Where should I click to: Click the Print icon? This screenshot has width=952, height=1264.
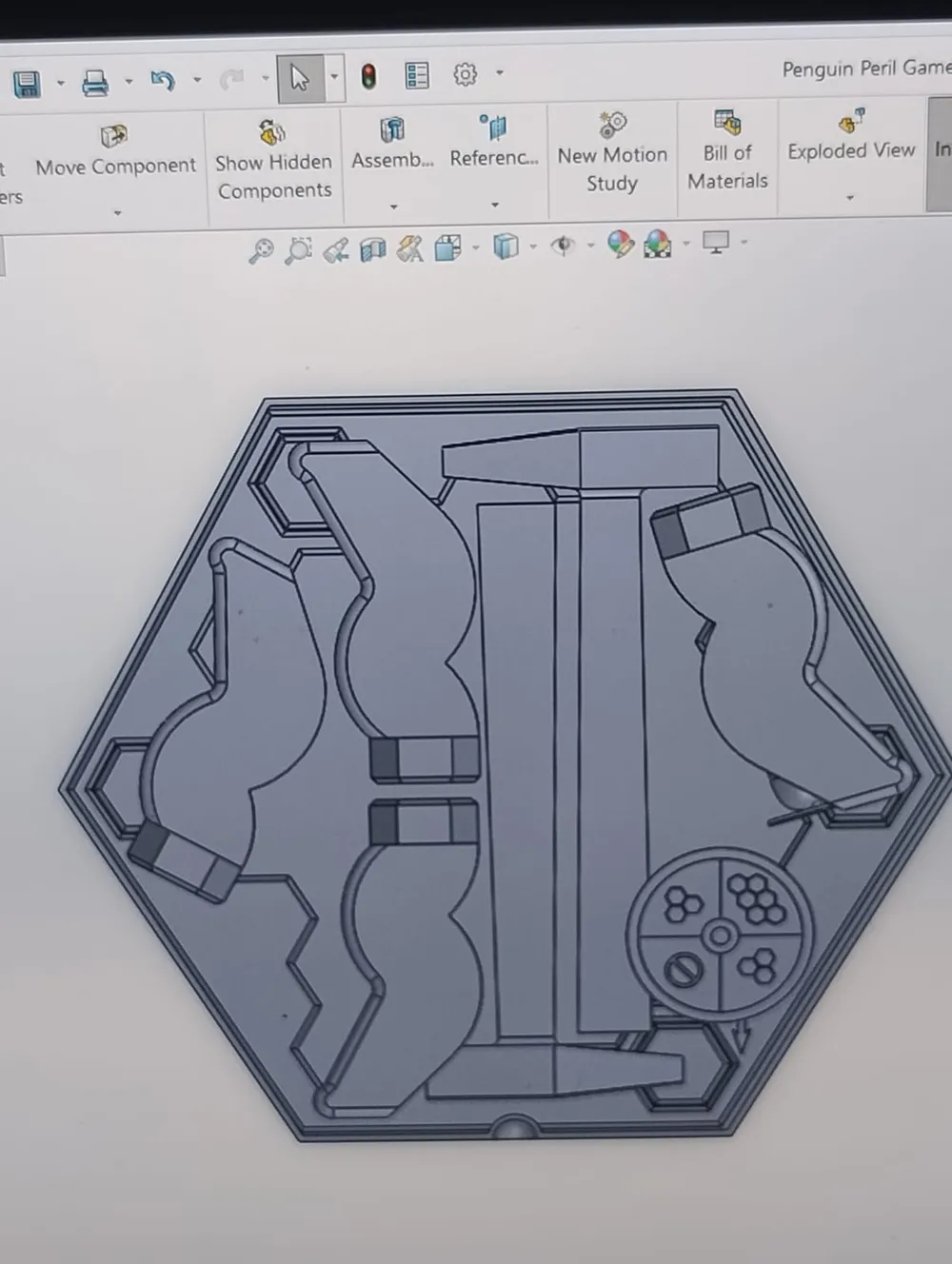(x=95, y=83)
